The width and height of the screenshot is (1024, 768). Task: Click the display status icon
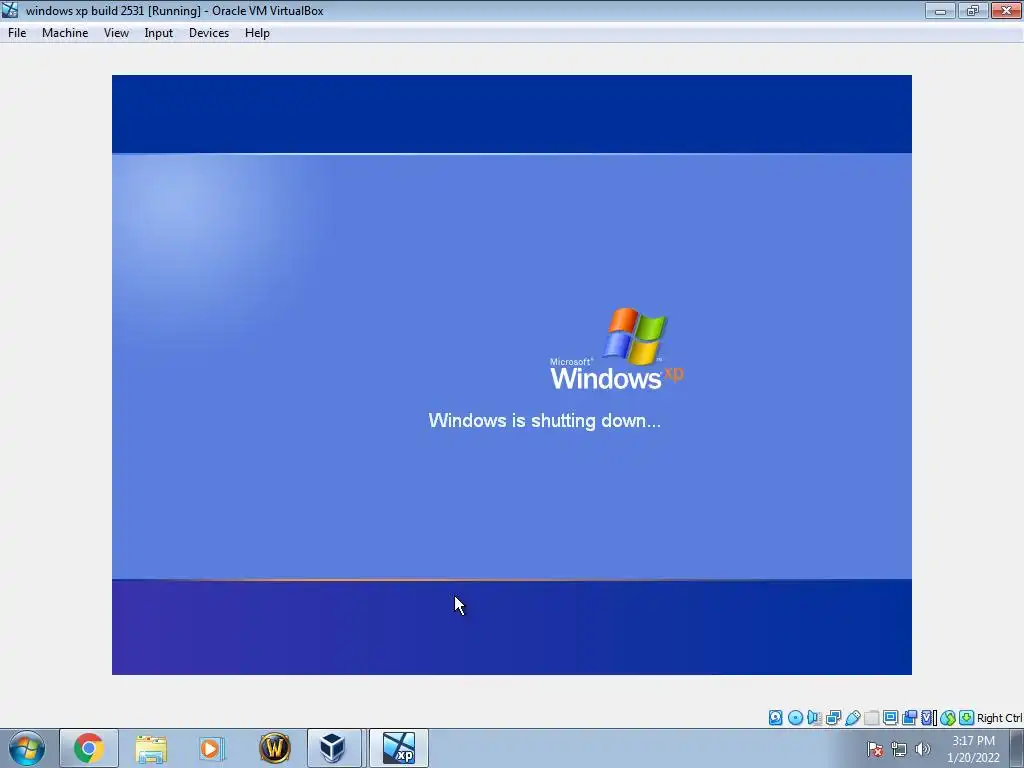890,718
